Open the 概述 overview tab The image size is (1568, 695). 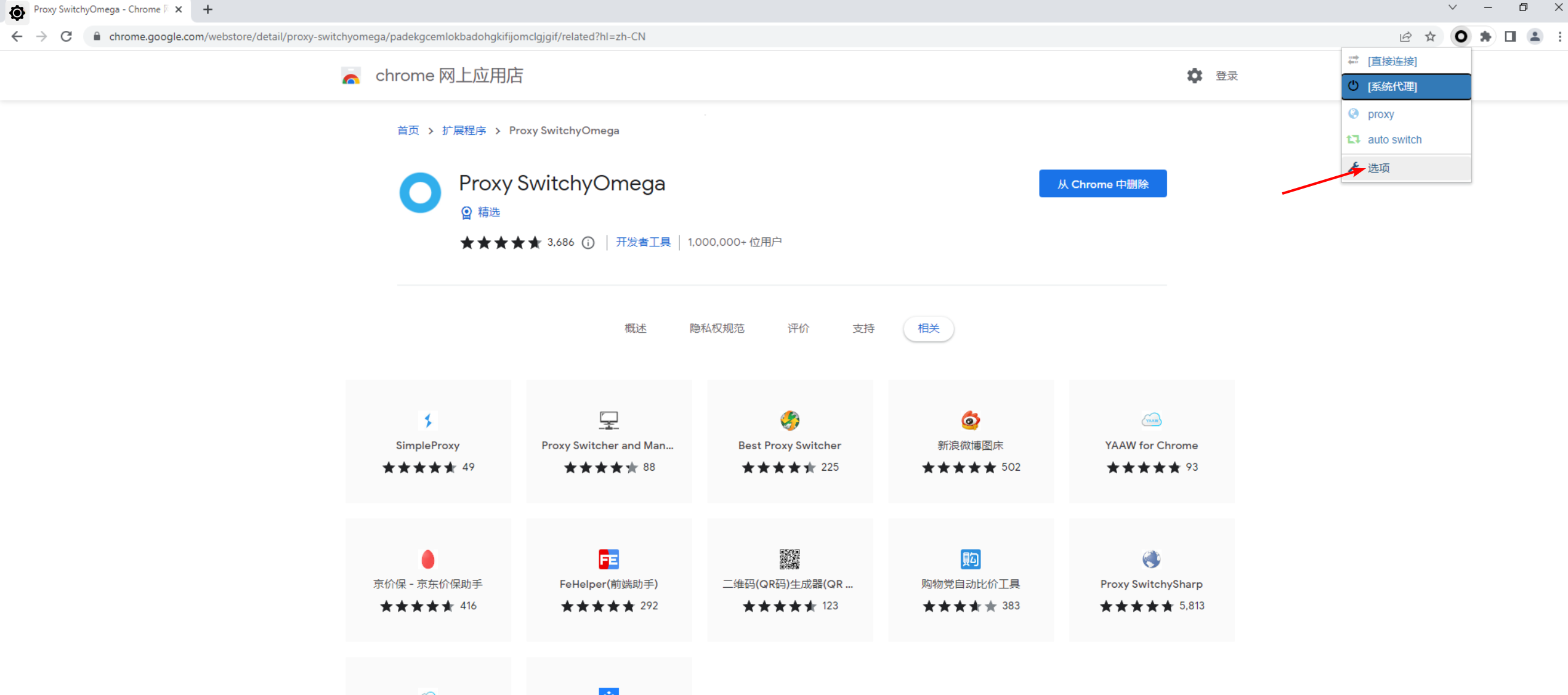(635, 328)
